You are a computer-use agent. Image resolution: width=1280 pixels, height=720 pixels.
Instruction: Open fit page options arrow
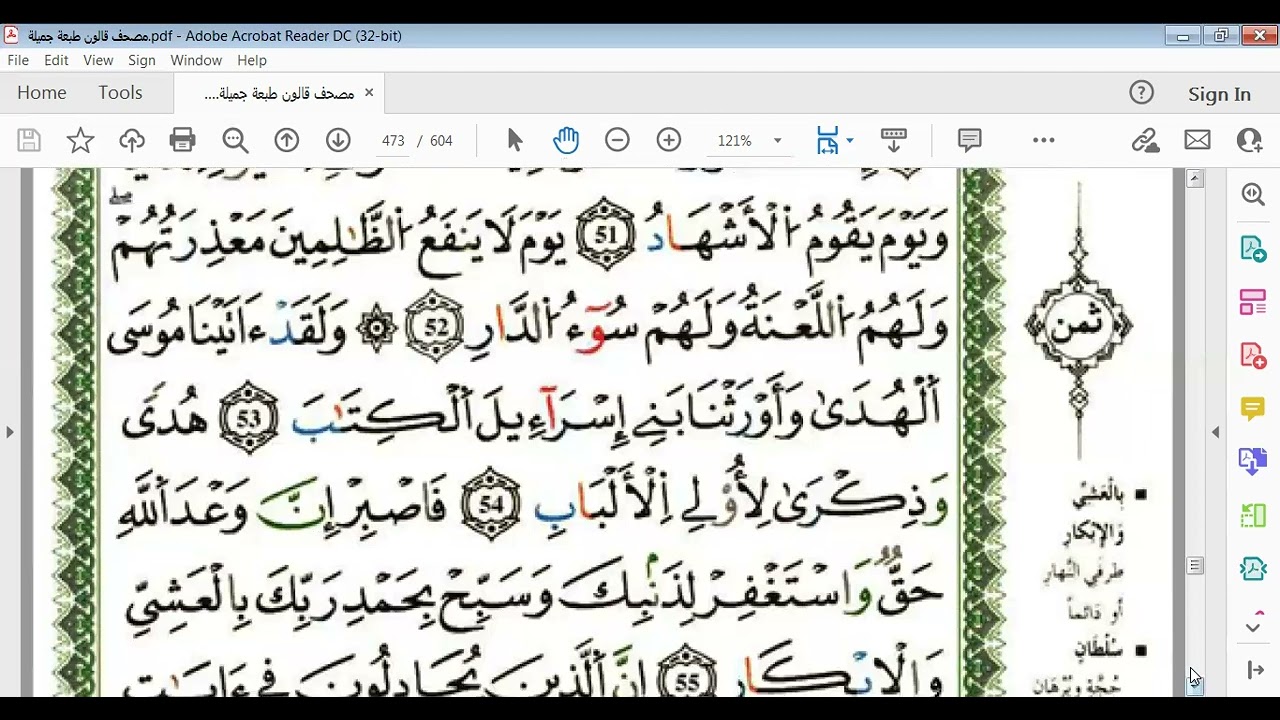click(x=850, y=141)
